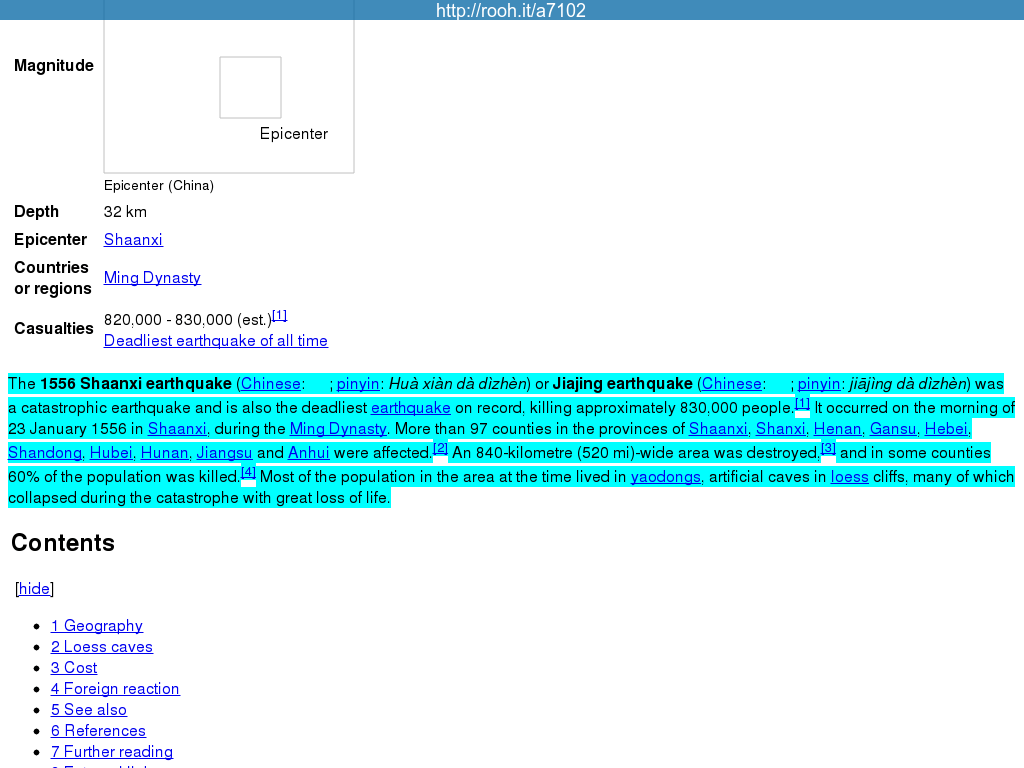Open the 7 Further reading section
This screenshot has height=768, width=1024.
(112, 752)
